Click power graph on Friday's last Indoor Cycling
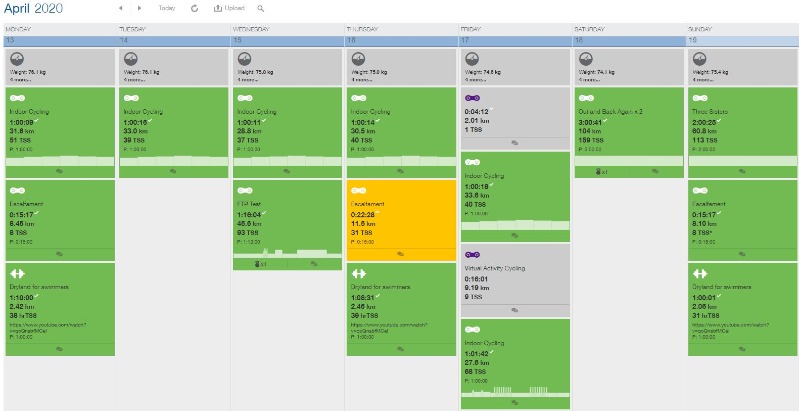Viewport: 799px width, 411px height. 515,392
